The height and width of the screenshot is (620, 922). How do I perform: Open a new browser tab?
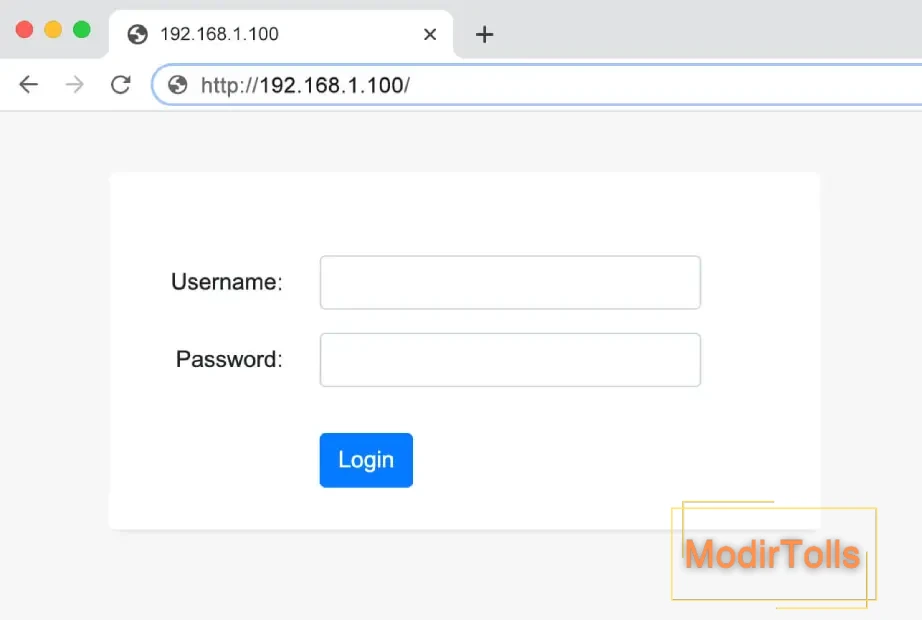pos(484,35)
